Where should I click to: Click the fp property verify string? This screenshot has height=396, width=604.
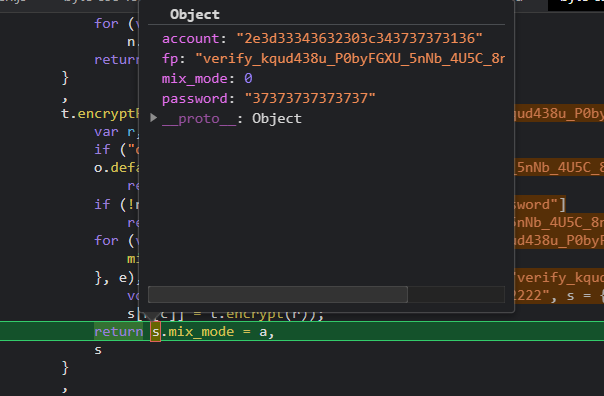[350, 59]
